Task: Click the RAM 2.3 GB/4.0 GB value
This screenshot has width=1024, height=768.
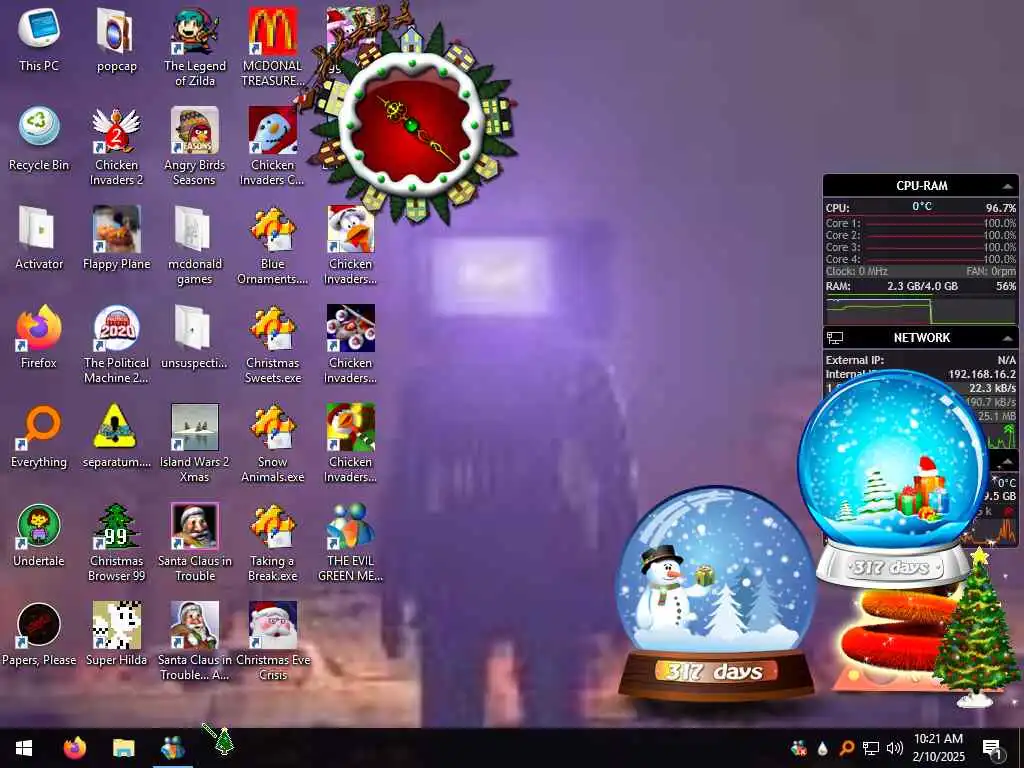Action: [x=922, y=286]
